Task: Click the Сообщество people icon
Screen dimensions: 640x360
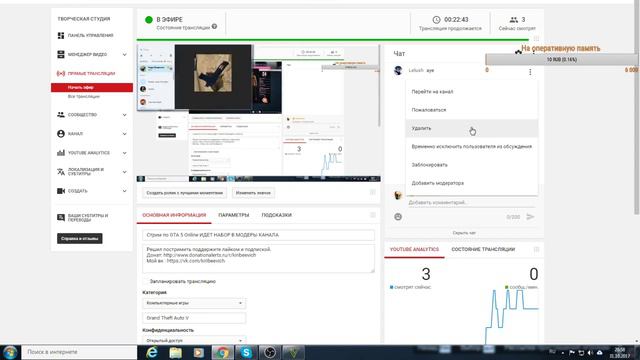Action: click(61, 115)
